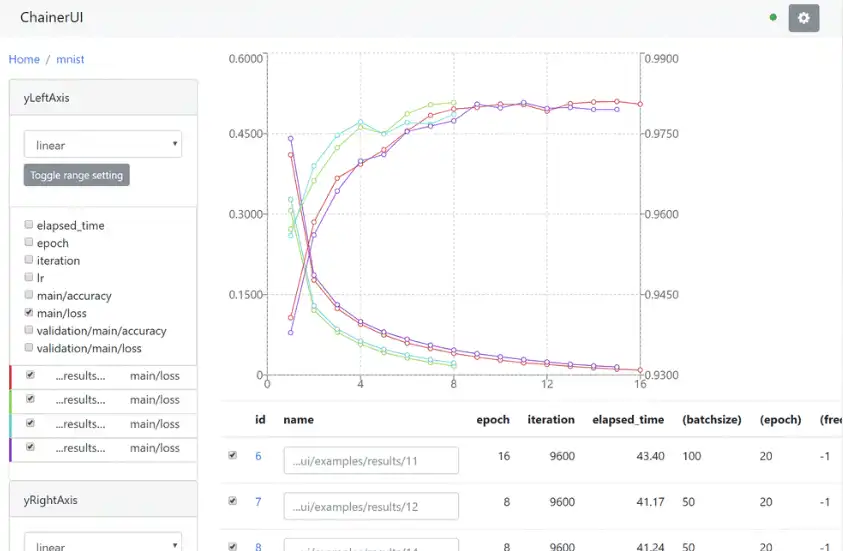Click the iteration column header
This screenshot has width=843, height=551.
pos(551,420)
